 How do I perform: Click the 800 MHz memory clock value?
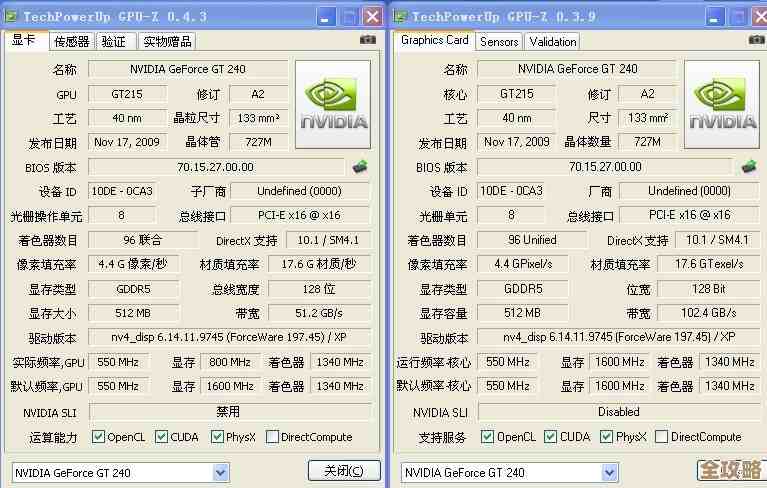point(230,362)
